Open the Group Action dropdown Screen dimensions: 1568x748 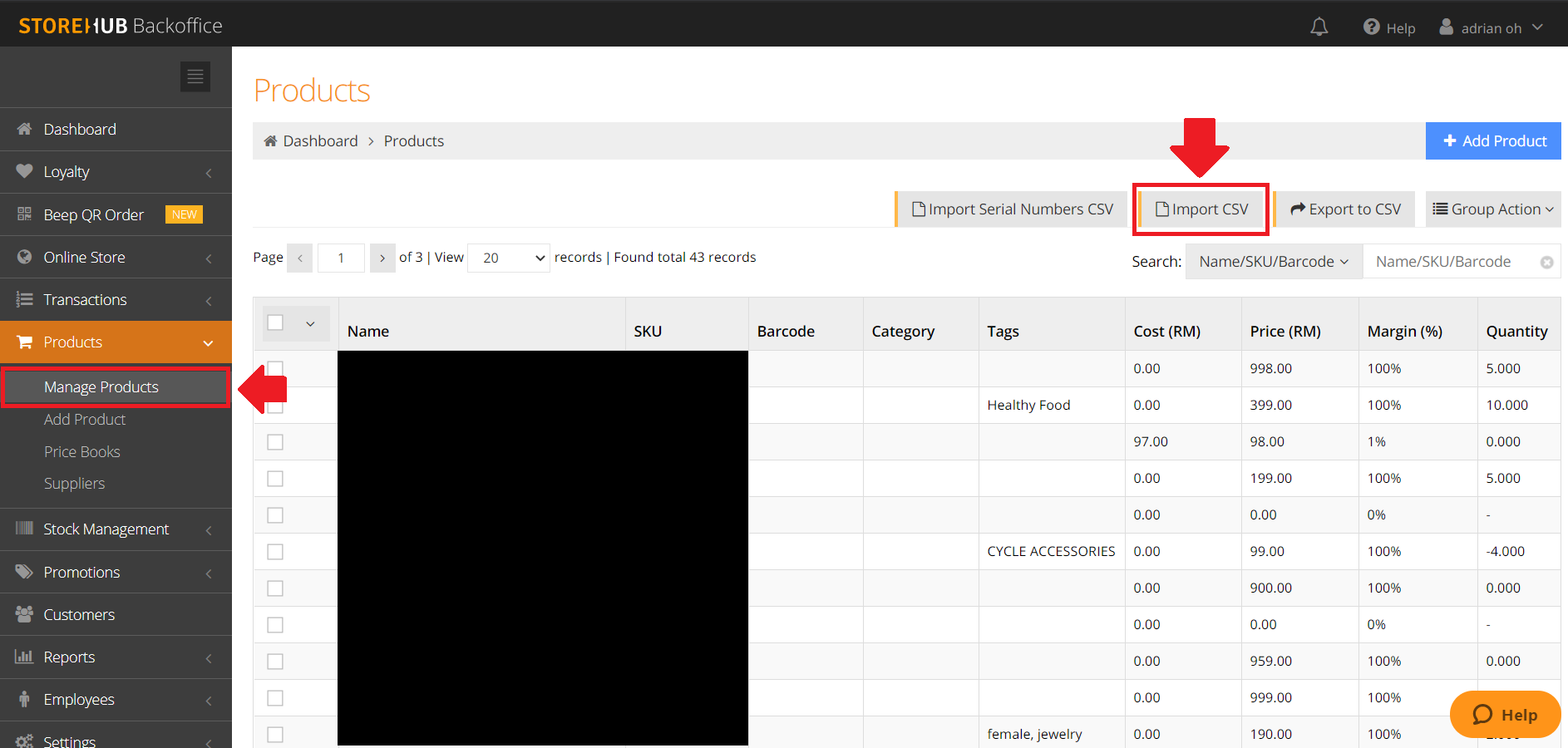(x=1493, y=209)
